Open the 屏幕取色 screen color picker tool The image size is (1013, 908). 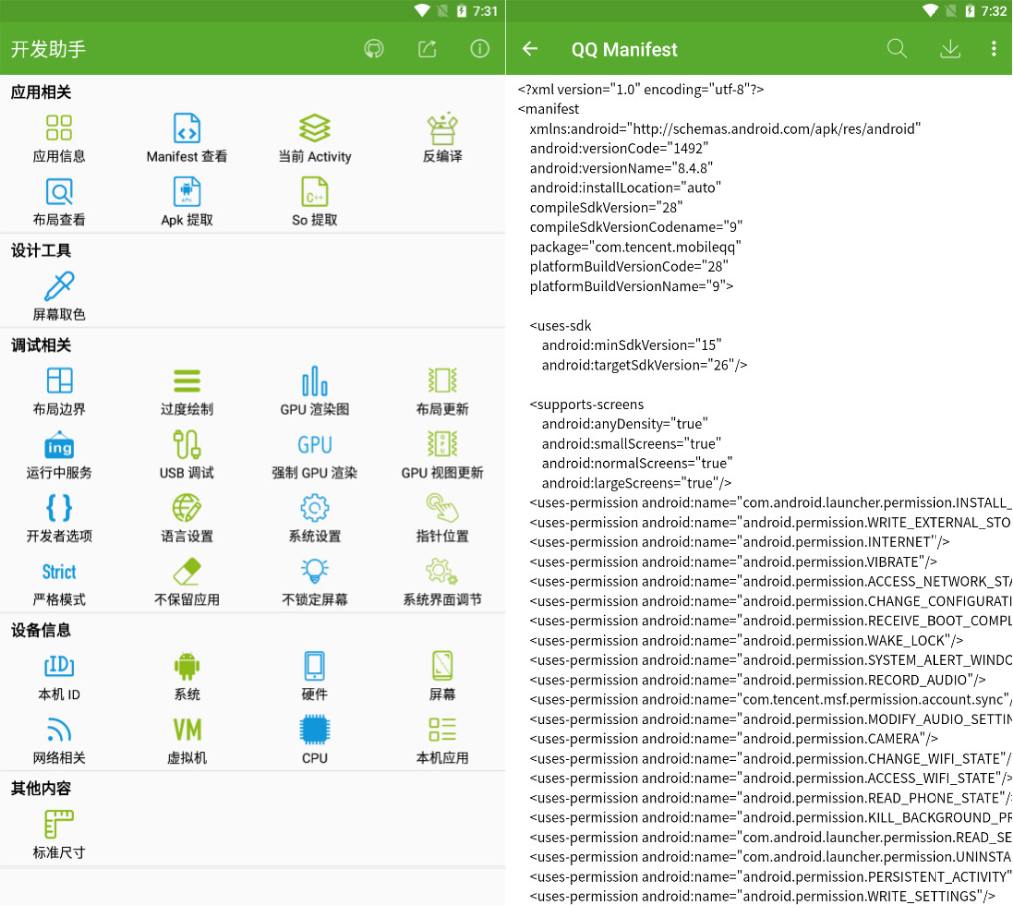click(57, 290)
